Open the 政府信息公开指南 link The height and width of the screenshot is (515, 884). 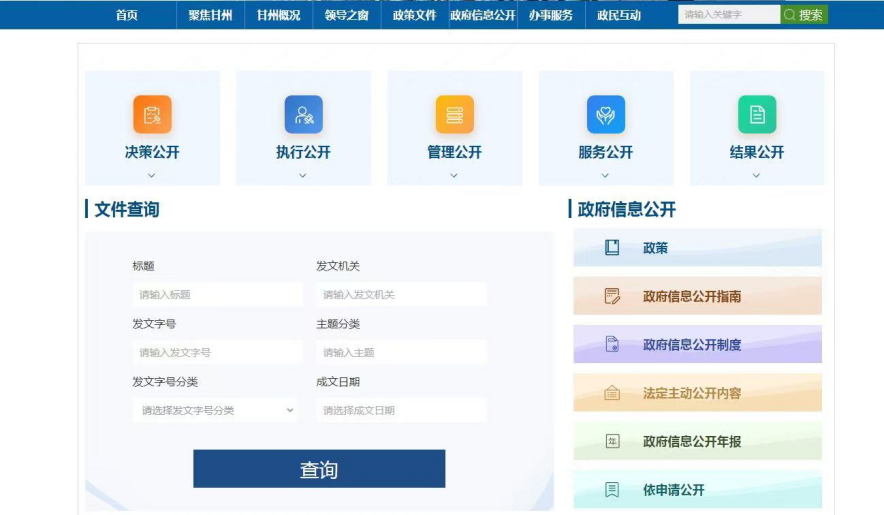pyautogui.click(x=697, y=296)
